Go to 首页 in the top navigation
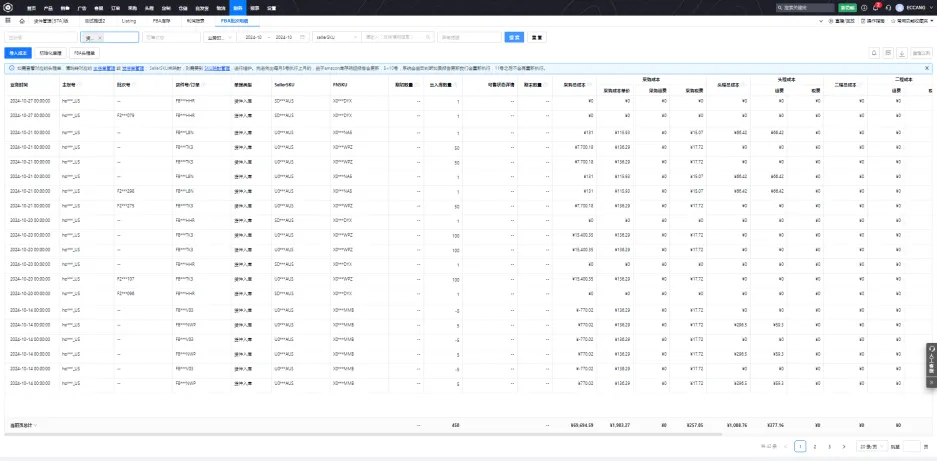The height and width of the screenshot is (461, 937). pyautogui.click(x=31, y=8)
